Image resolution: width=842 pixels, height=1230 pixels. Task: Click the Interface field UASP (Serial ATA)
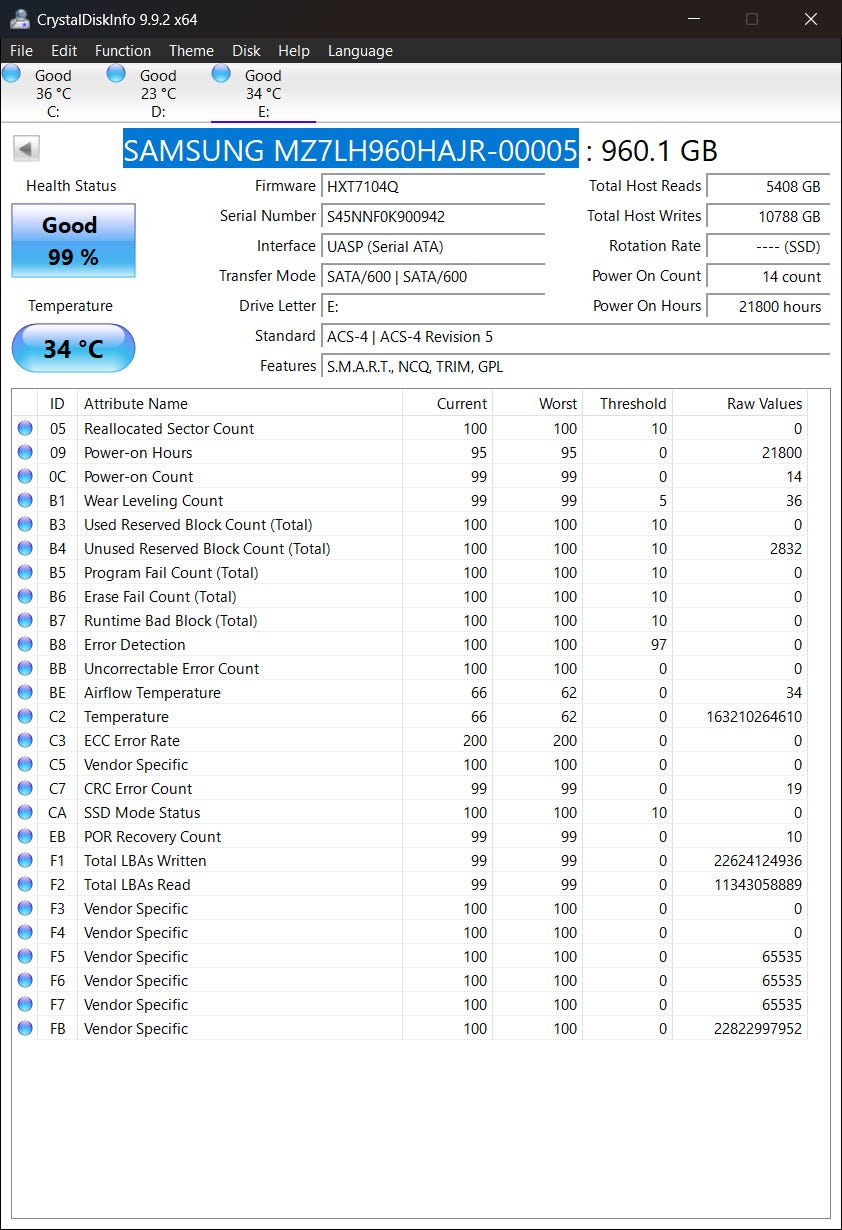(433, 247)
